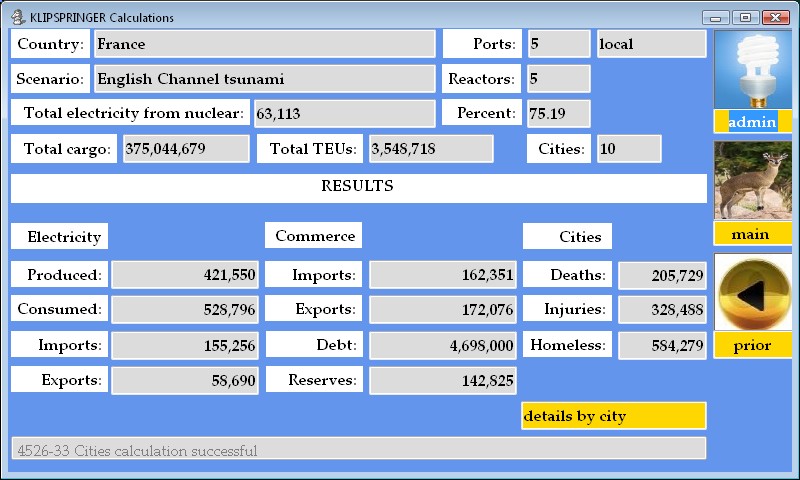Click the Percent field showing 75.19
The width and height of the screenshot is (800, 480).
pos(558,113)
